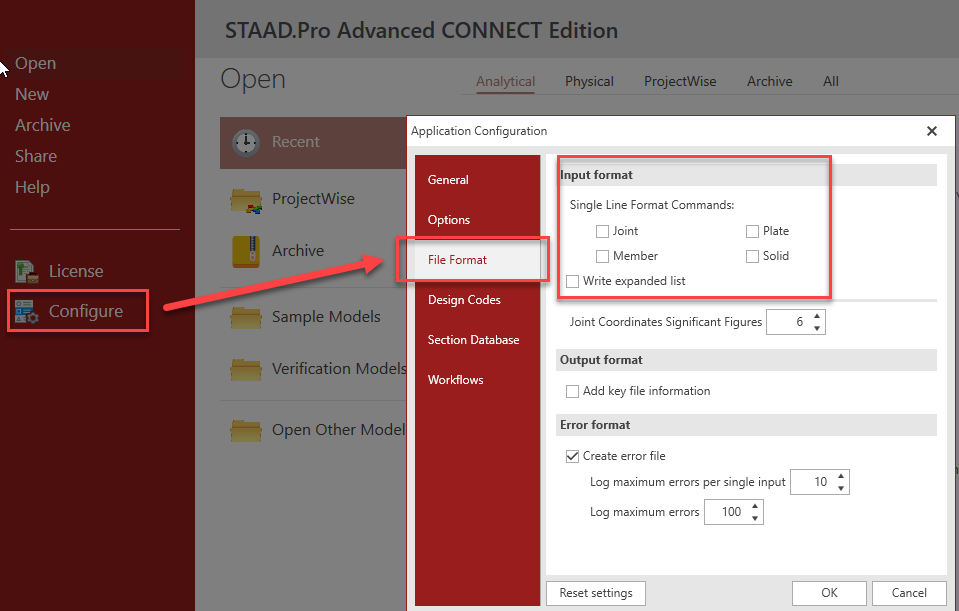Click the Open Other Model folder icon

(246, 430)
